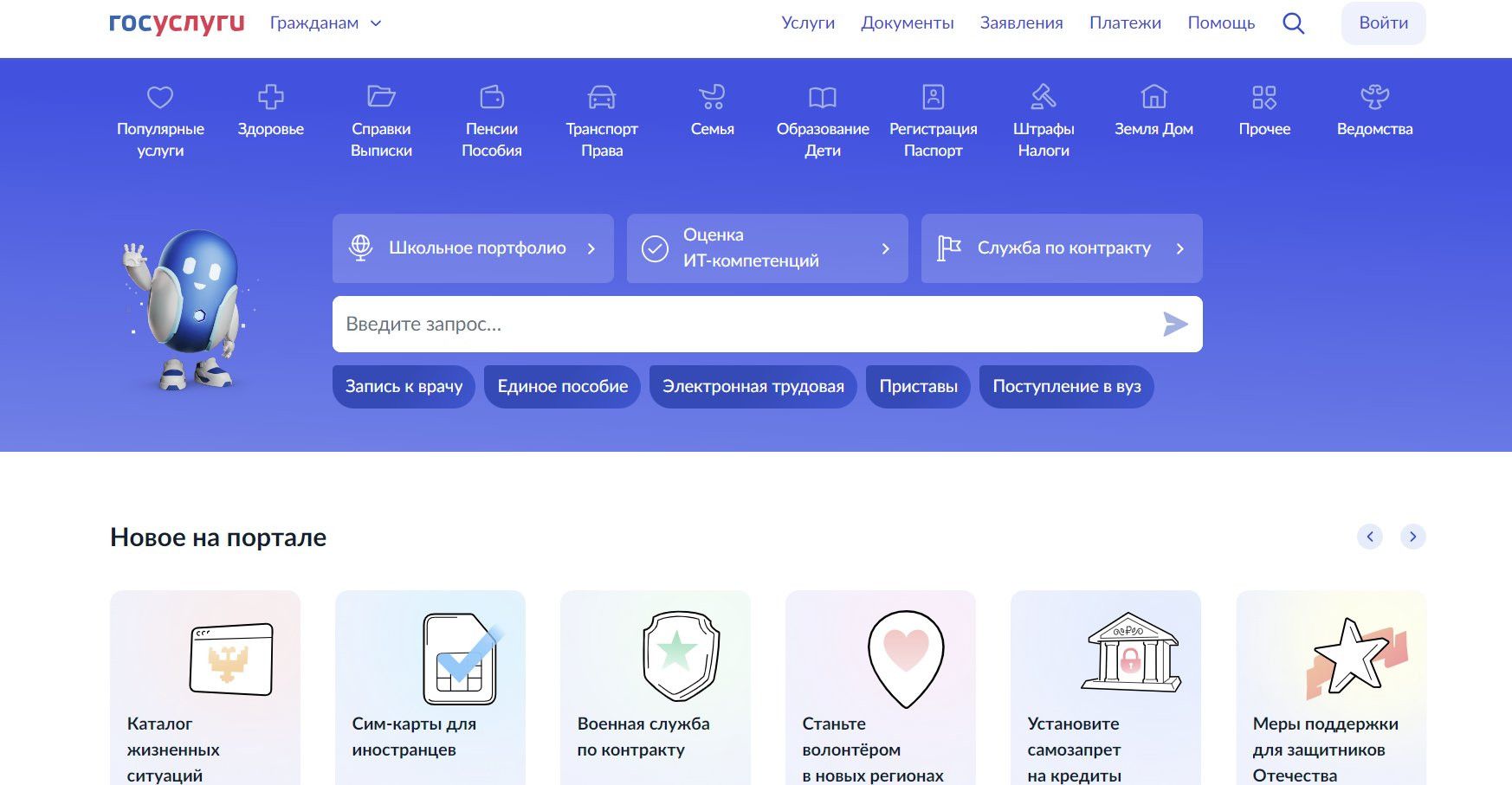
Task: Open locked bank building illustration card
Action: pyautogui.click(x=1131, y=653)
